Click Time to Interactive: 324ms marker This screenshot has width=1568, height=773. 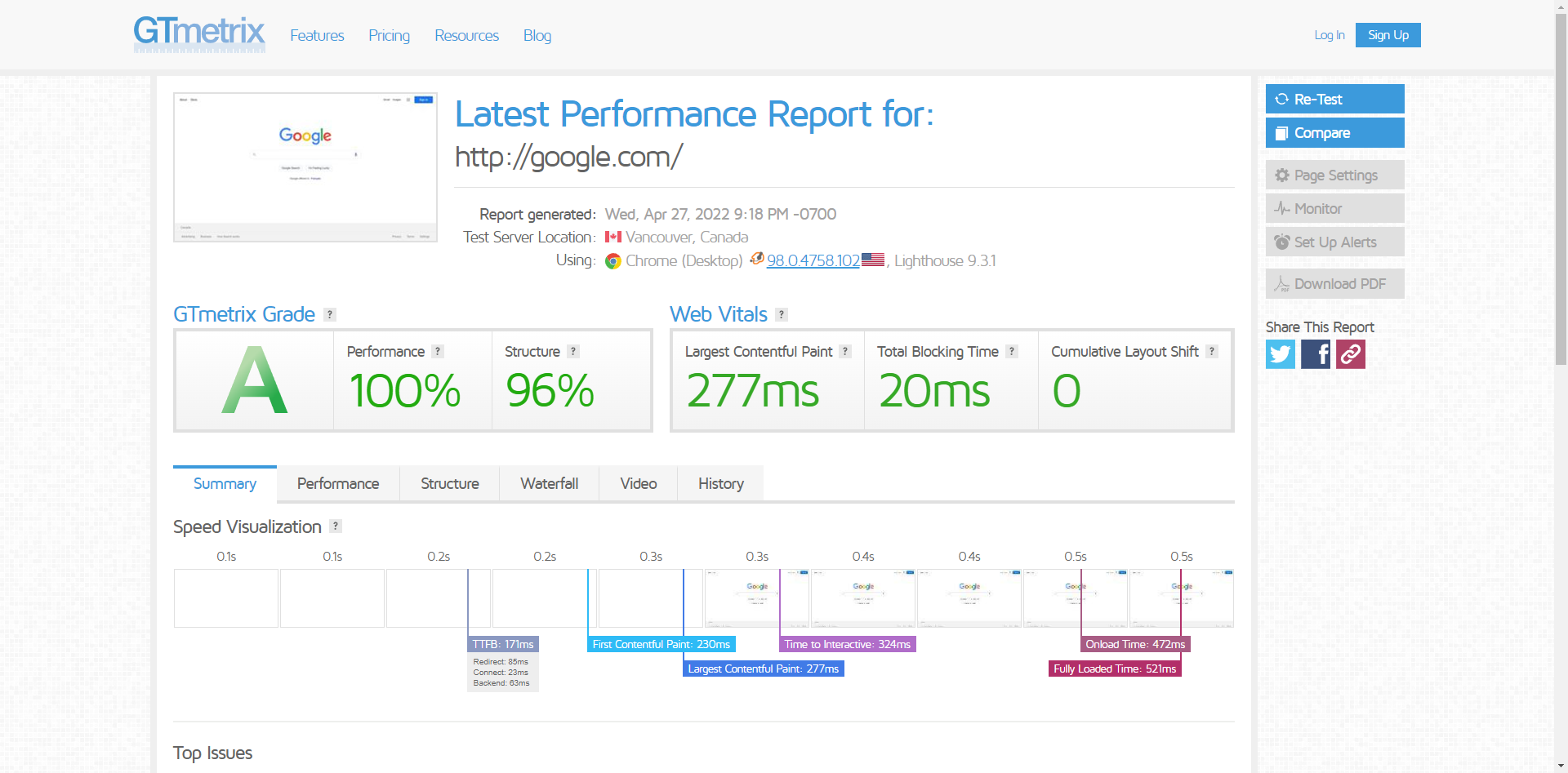tap(848, 644)
